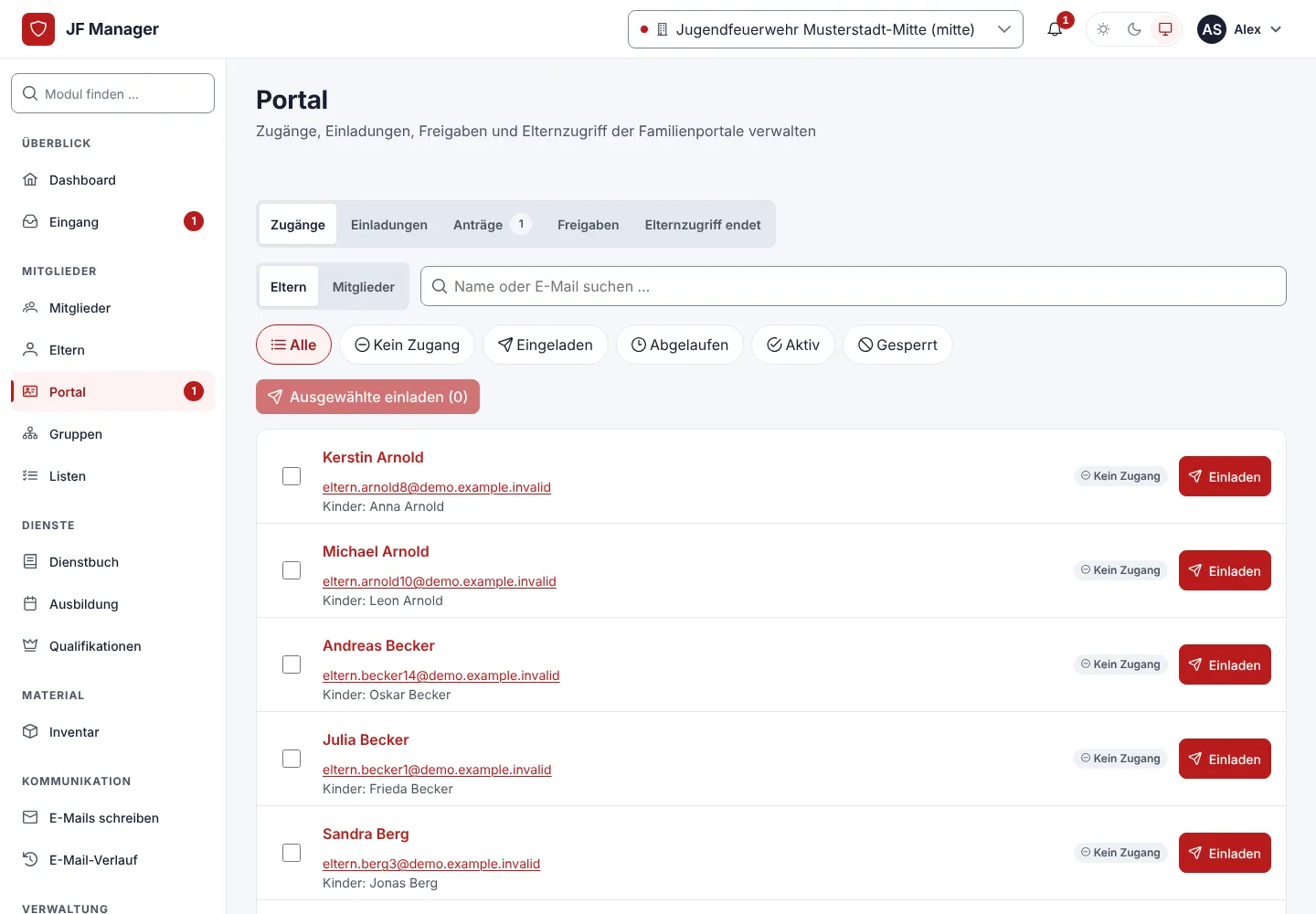The image size is (1316, 914).
Task: Open Ausbildung in the sidebar
Action: click(113, 604)
